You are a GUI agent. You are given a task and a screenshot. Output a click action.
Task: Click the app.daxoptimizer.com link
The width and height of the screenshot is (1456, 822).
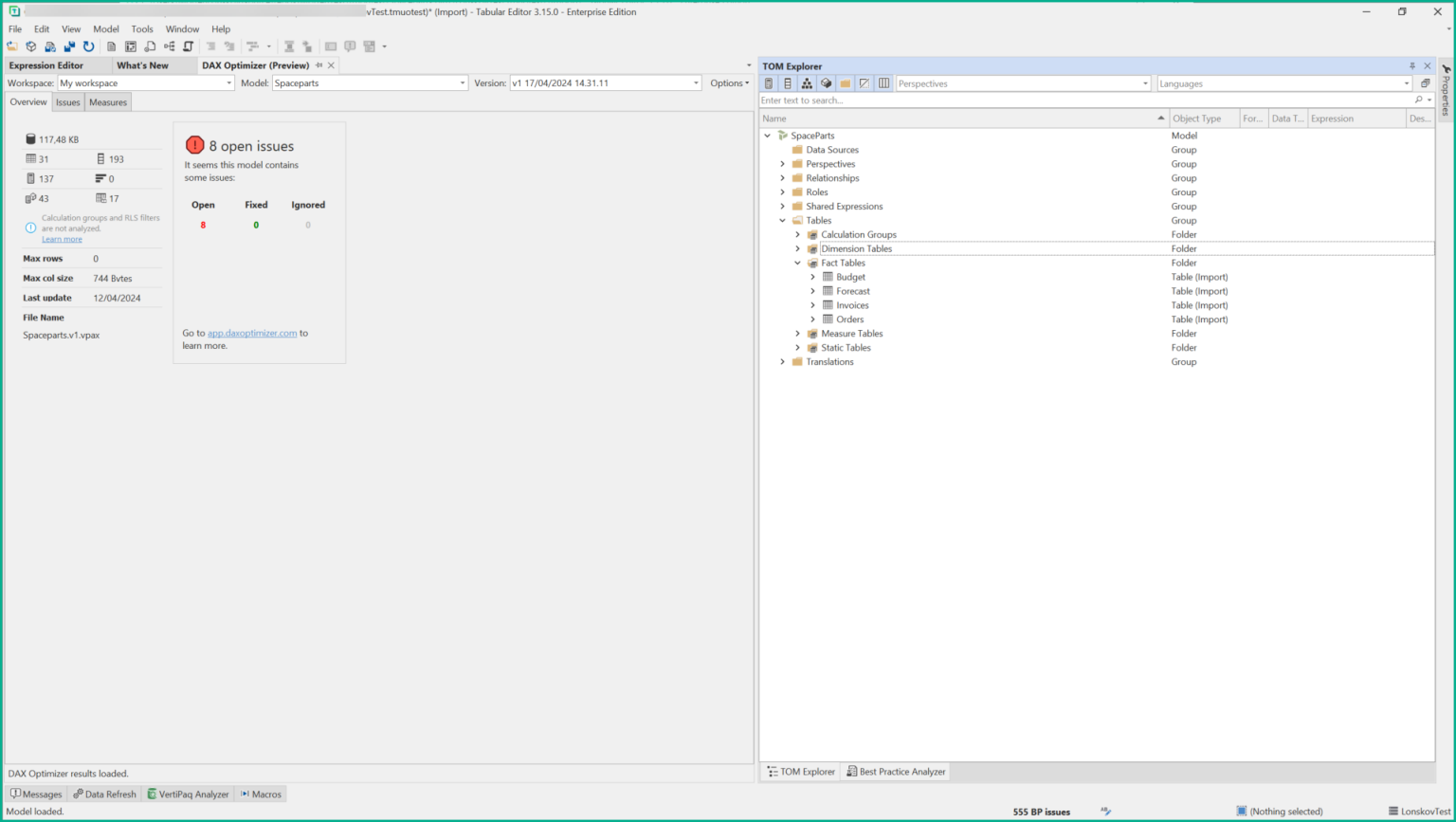[254, 333]
